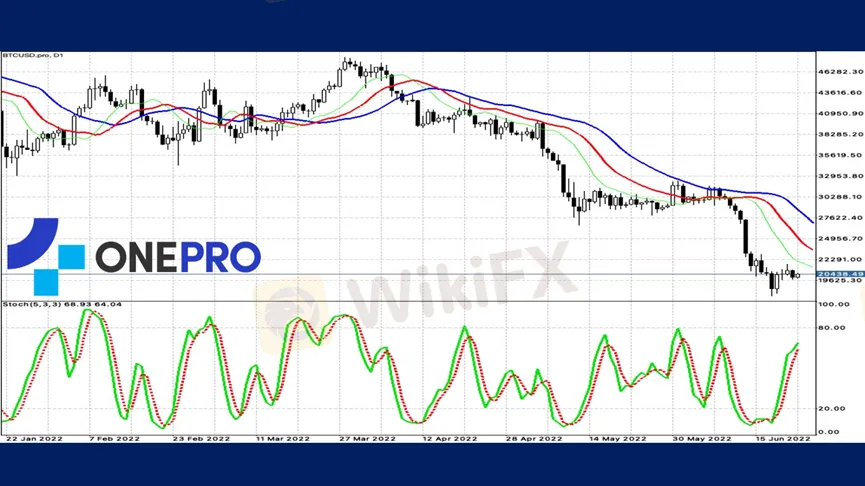Click the current price tag 20438.49
This screenshot has height=486, width=865.
pyautogui.click(x=838, y=274)
